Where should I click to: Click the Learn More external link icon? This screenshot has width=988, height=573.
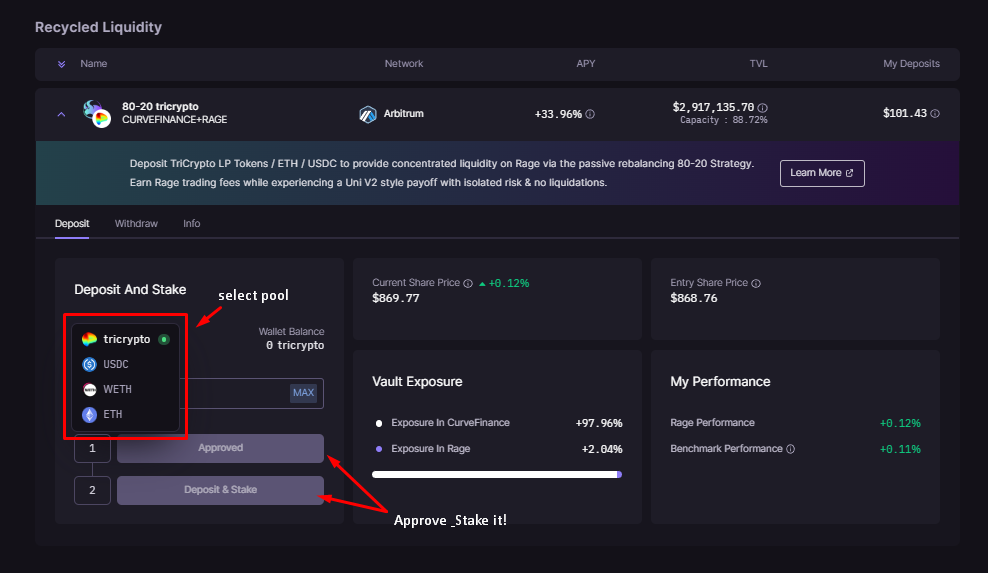pos(849,173)
